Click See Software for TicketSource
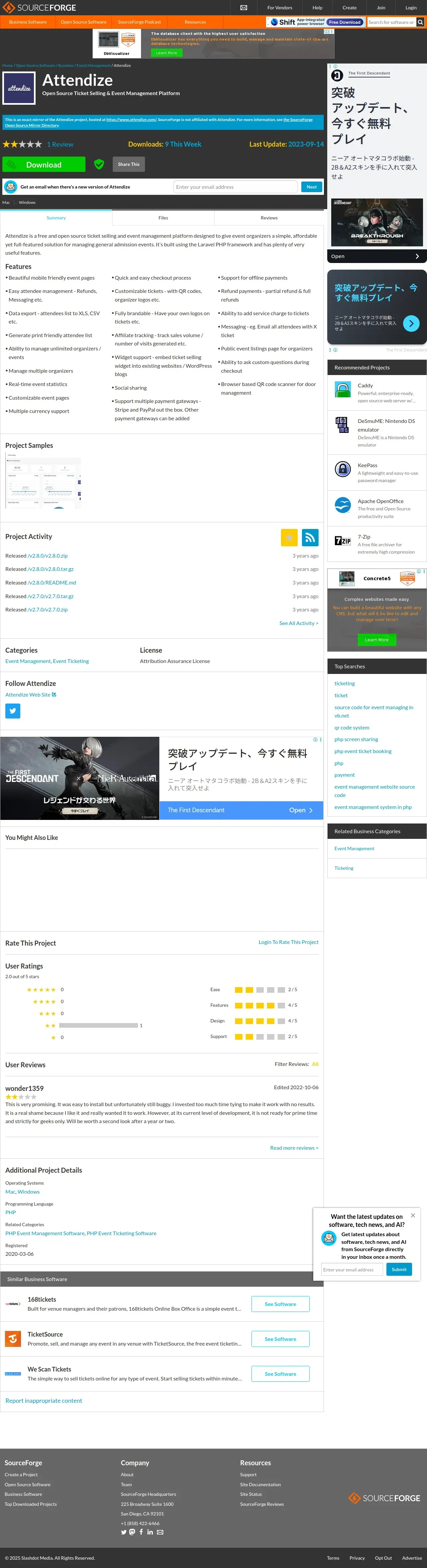The height and width of the screenshot is (1568, 427). (x=280, y=1339)
